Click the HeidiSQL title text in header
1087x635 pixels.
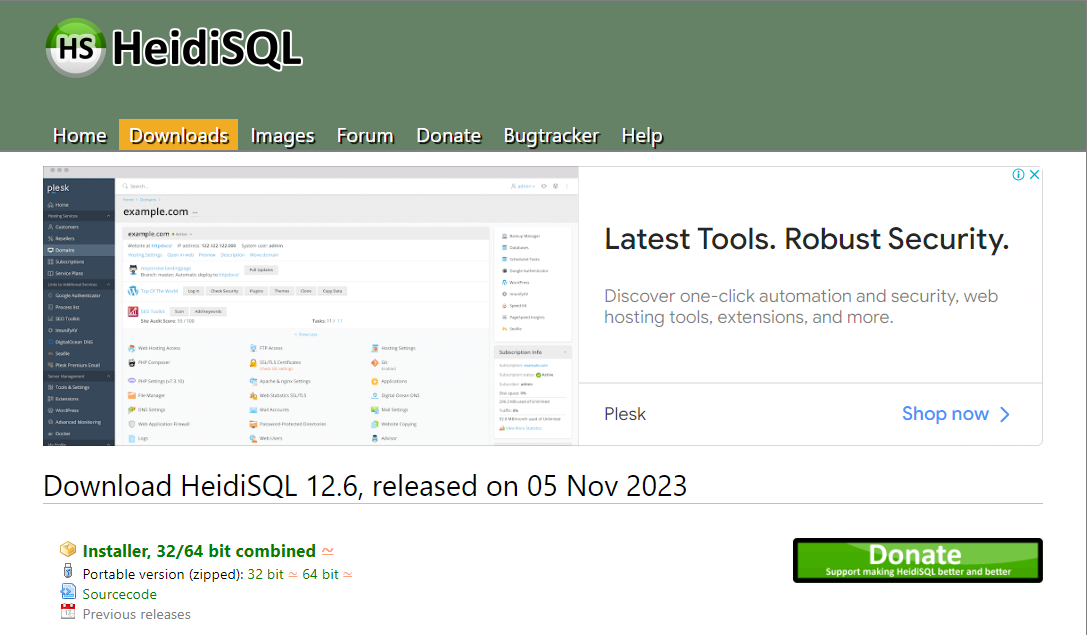[x=207, y=49]
